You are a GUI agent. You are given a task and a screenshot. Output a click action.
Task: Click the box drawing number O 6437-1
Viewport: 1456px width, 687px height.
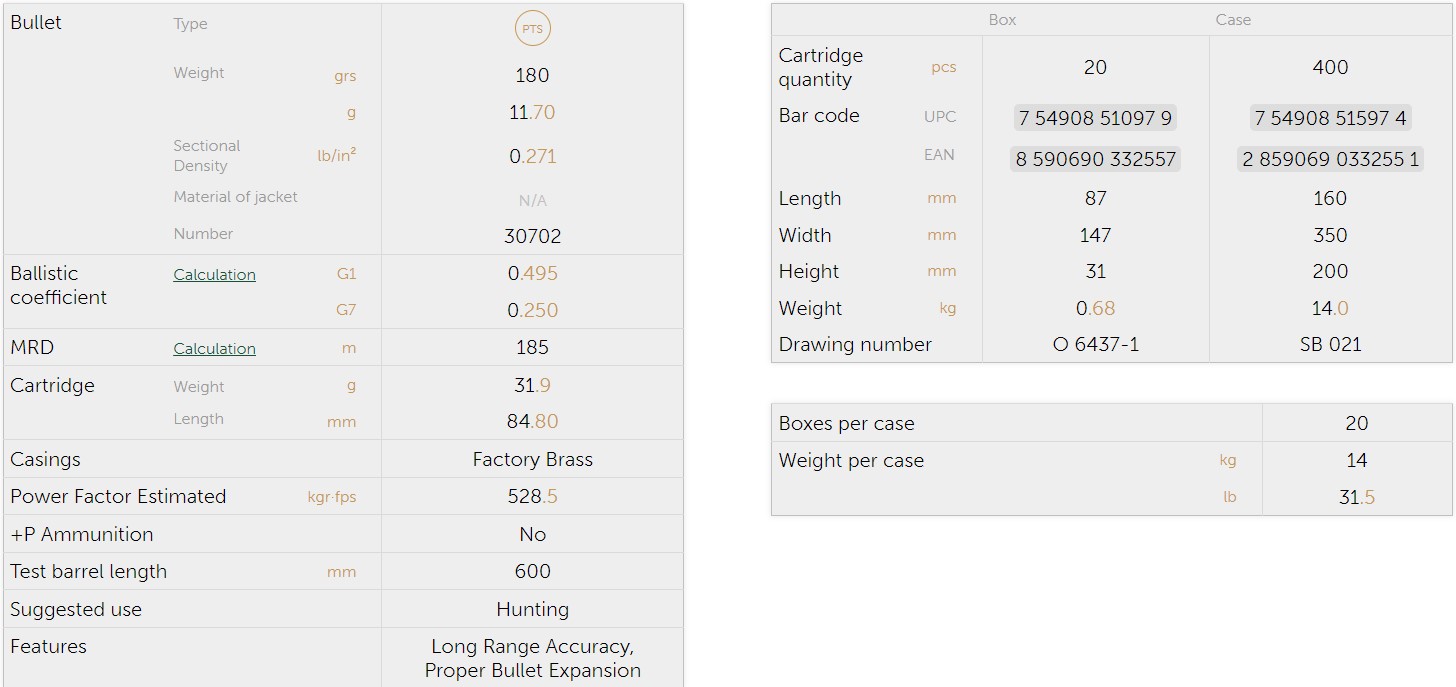(x=1095, y=345)
